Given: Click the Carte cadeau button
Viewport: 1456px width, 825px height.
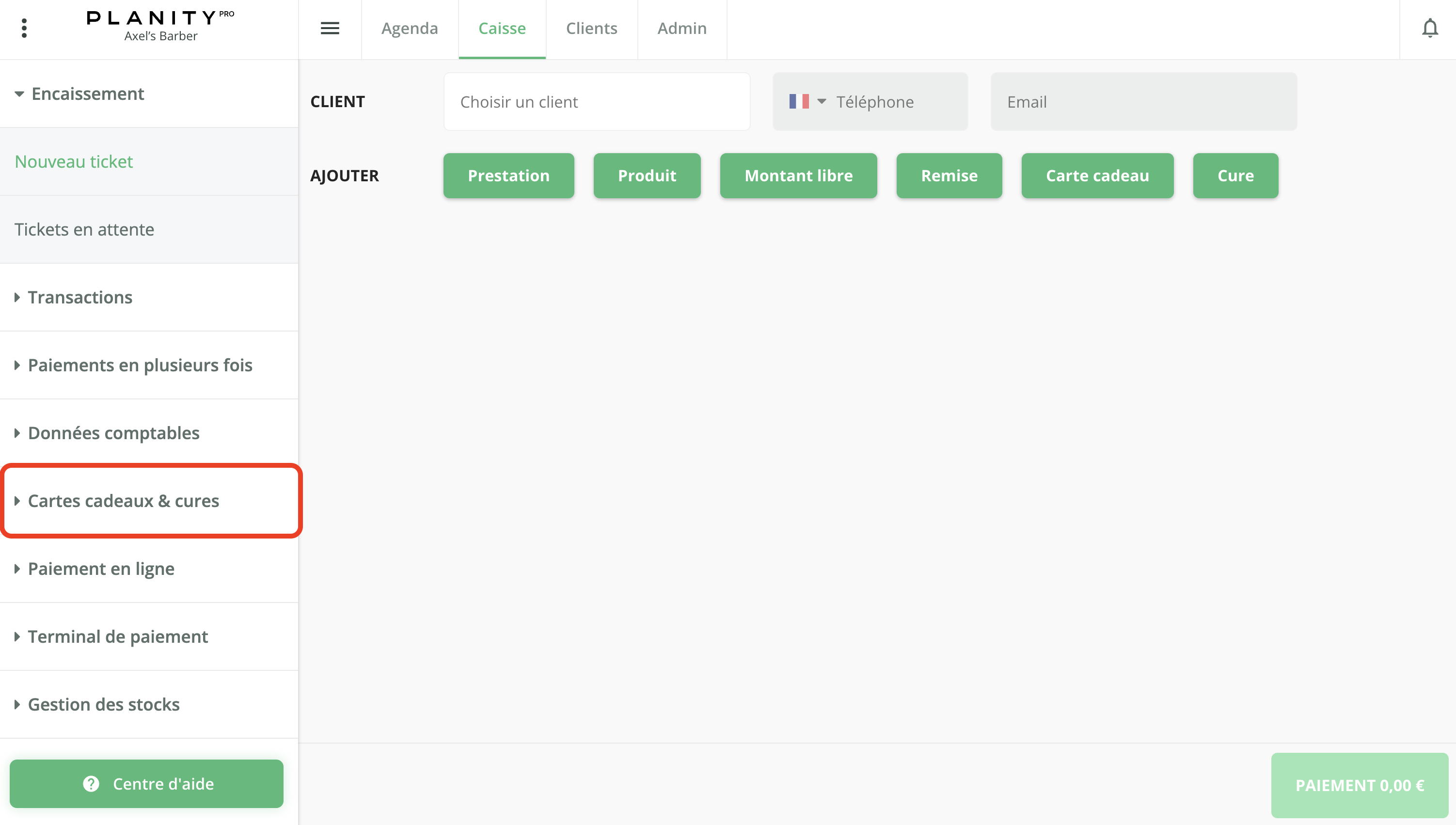Looking at the screenshot, I should point(1097,175).
